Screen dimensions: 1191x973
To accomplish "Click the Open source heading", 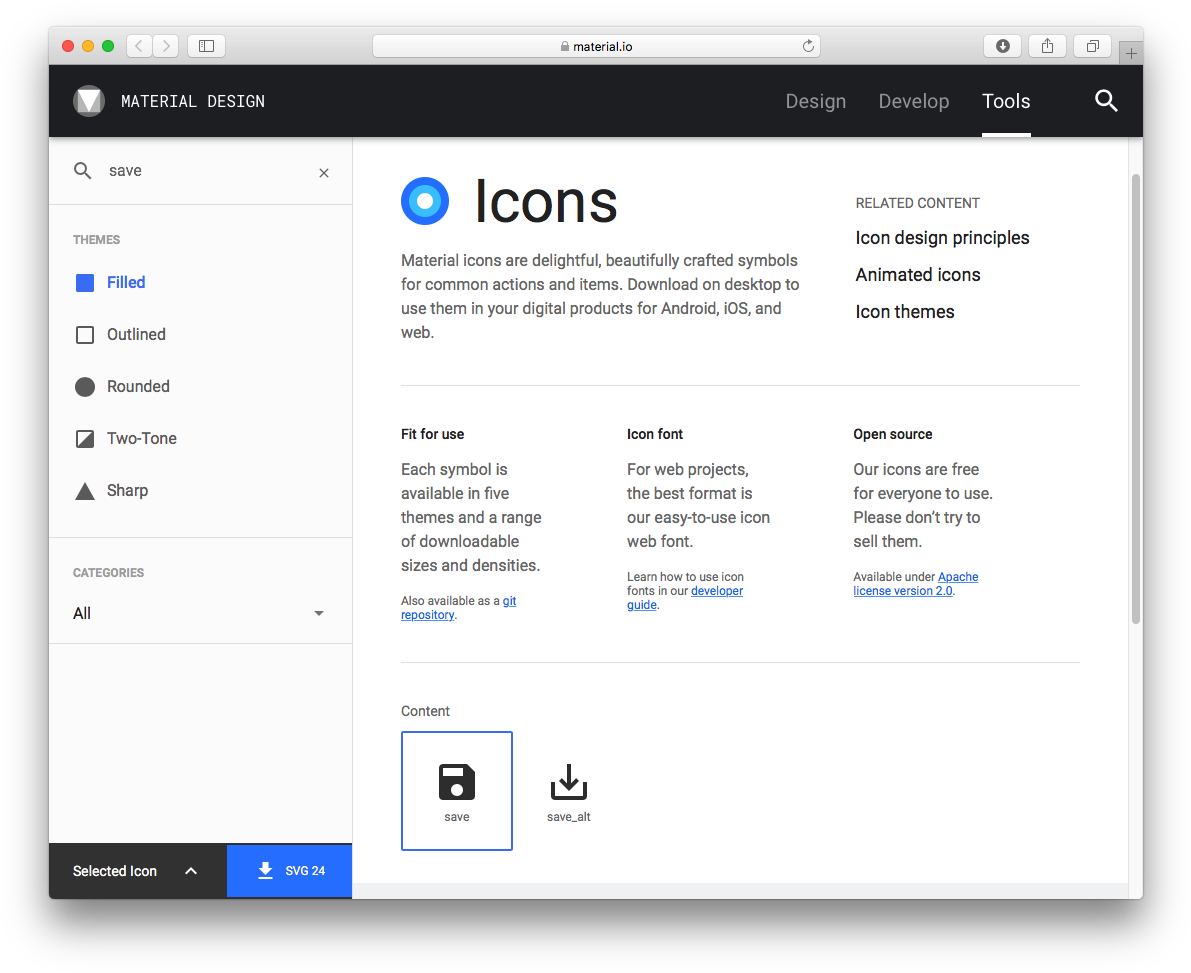I will [892, 434].
